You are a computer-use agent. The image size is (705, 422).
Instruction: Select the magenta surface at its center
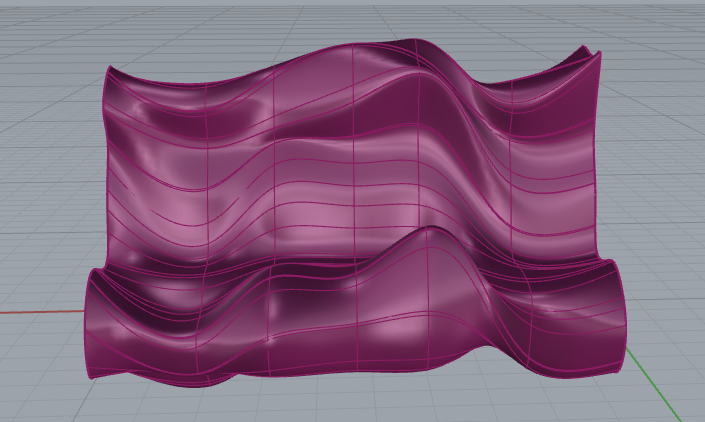pos(355,200)
